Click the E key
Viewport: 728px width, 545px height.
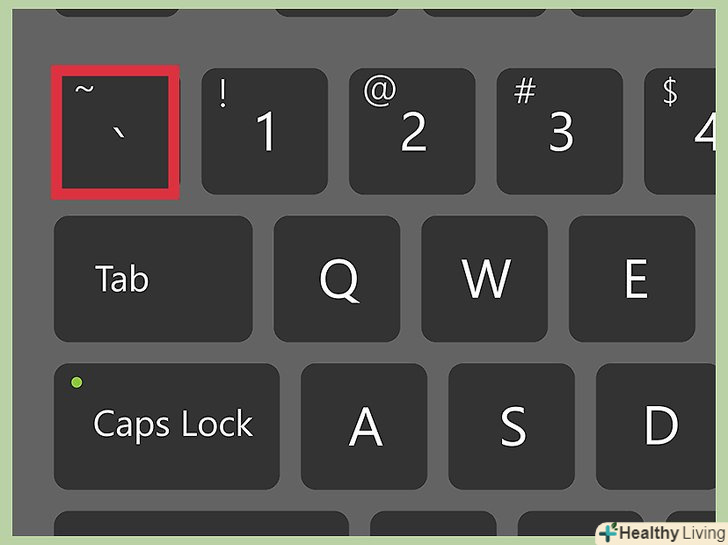tap(632, 279)
